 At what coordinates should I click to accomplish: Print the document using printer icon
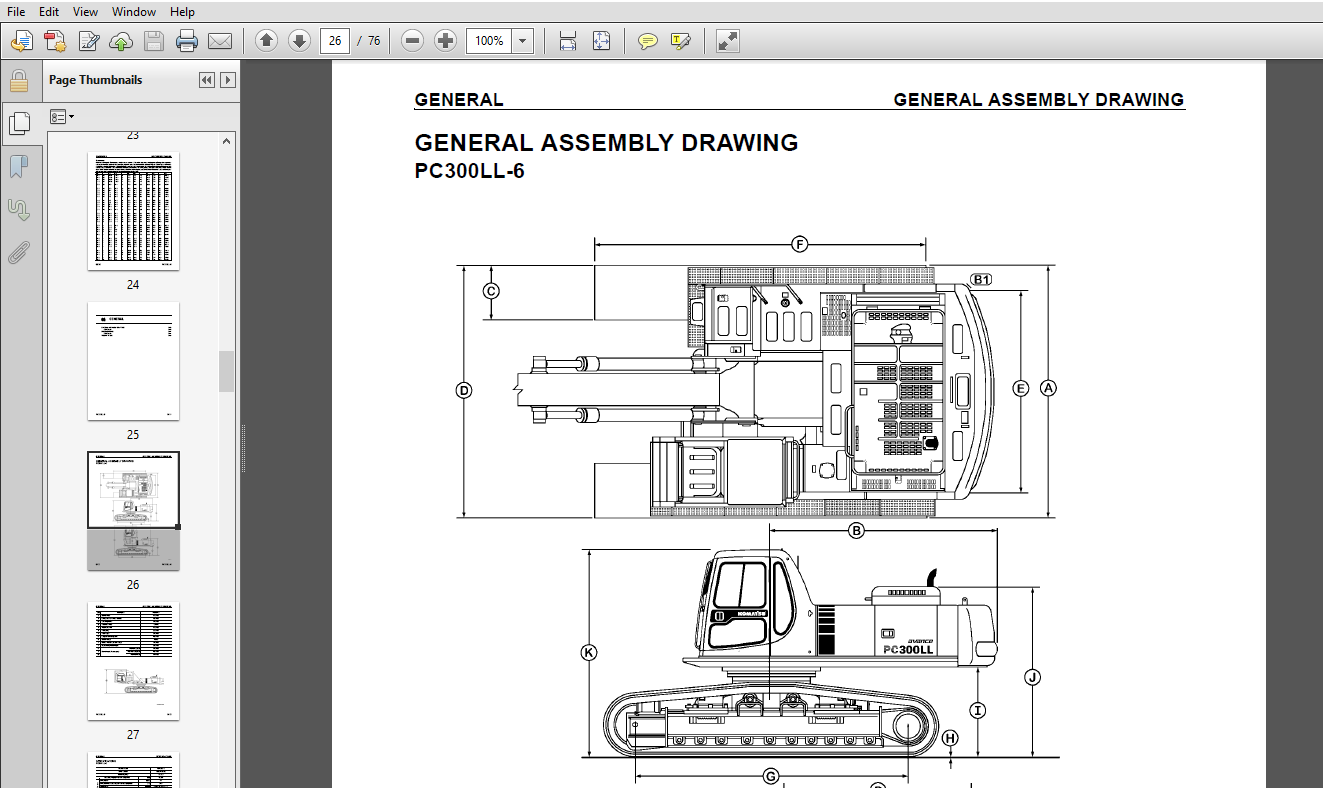tap(187, 41)
